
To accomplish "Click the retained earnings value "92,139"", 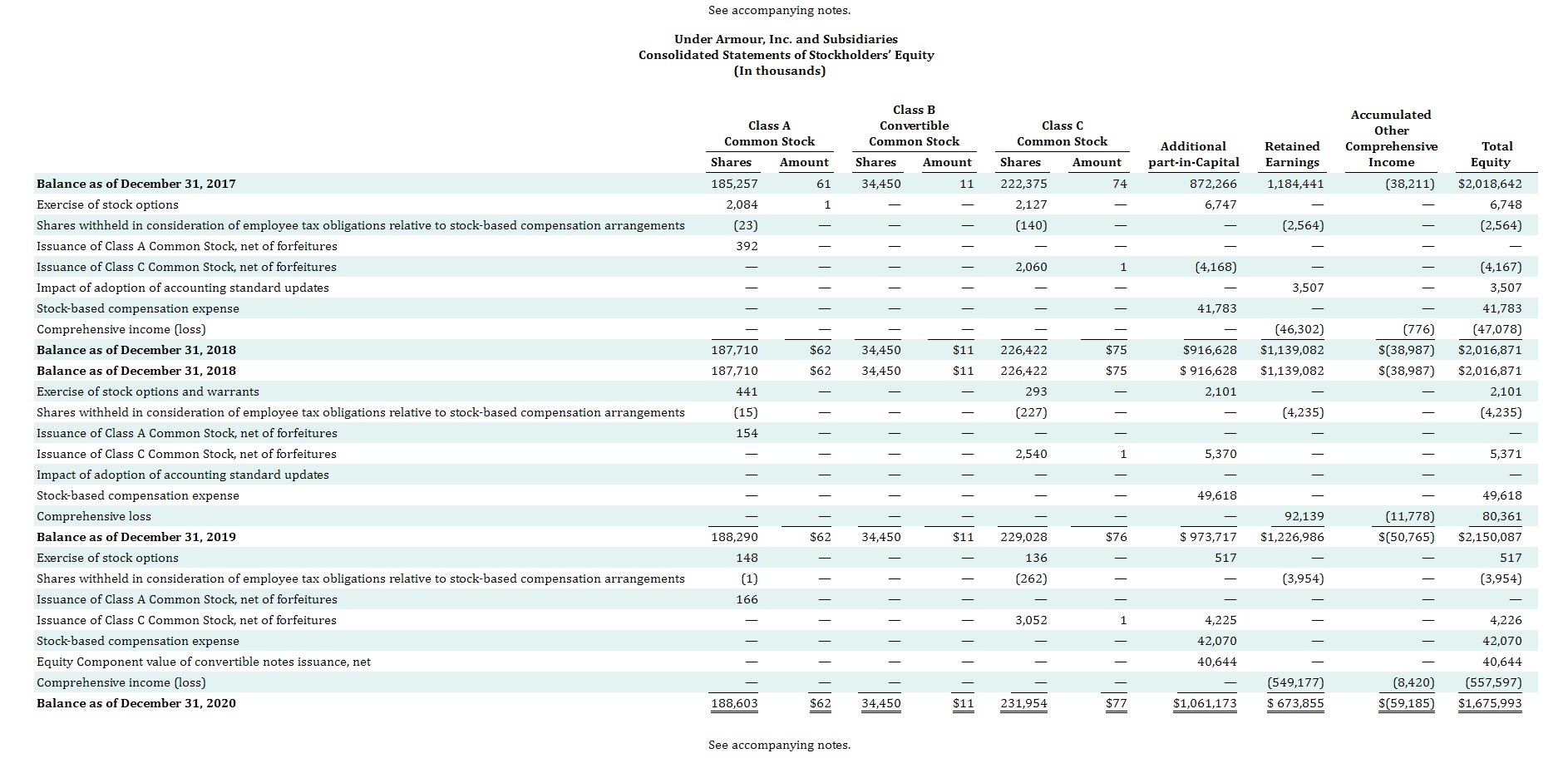I will click(x=1304, y=516).
